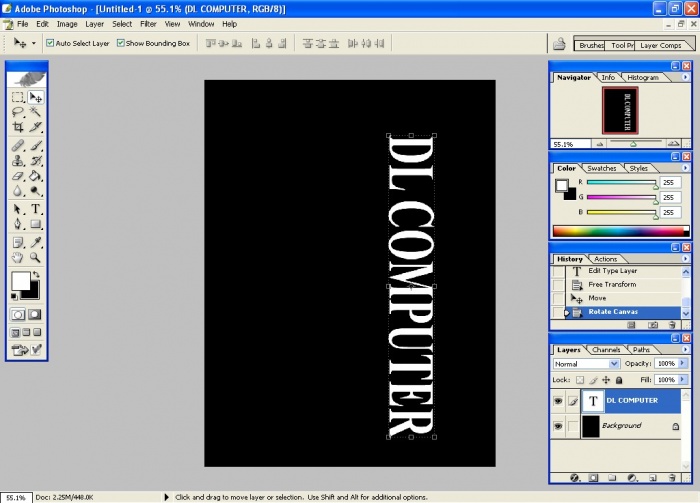Hide the Background layer

pos(558,426)
